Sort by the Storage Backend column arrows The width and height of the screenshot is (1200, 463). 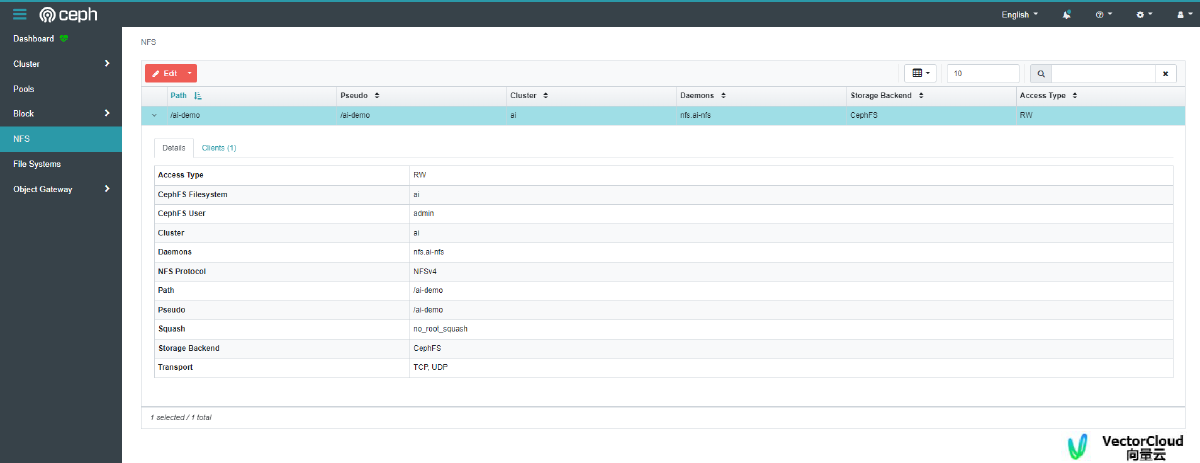click(921, 95)
